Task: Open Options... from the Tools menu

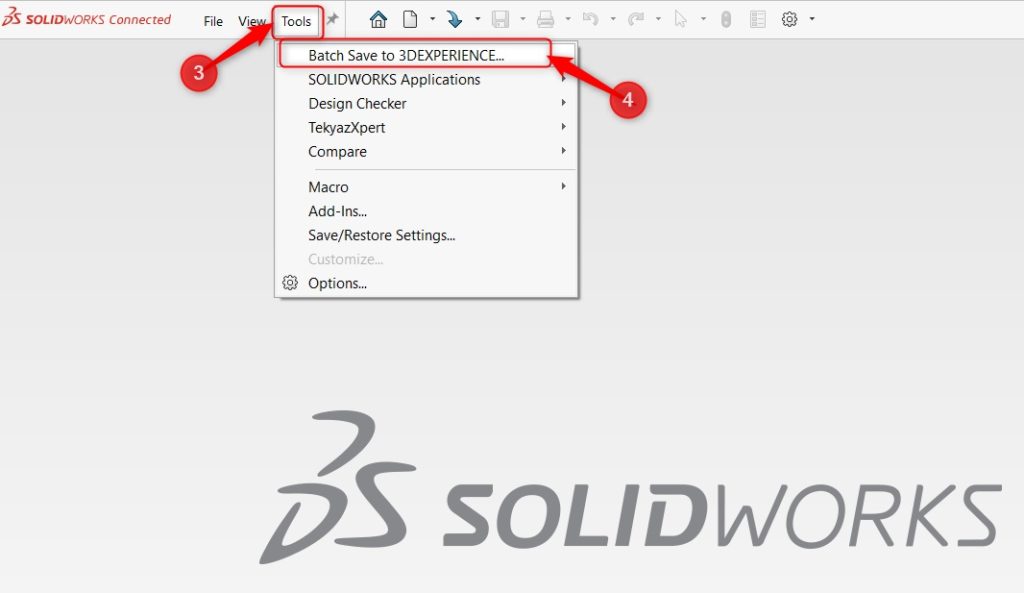Action: point(426,283)
